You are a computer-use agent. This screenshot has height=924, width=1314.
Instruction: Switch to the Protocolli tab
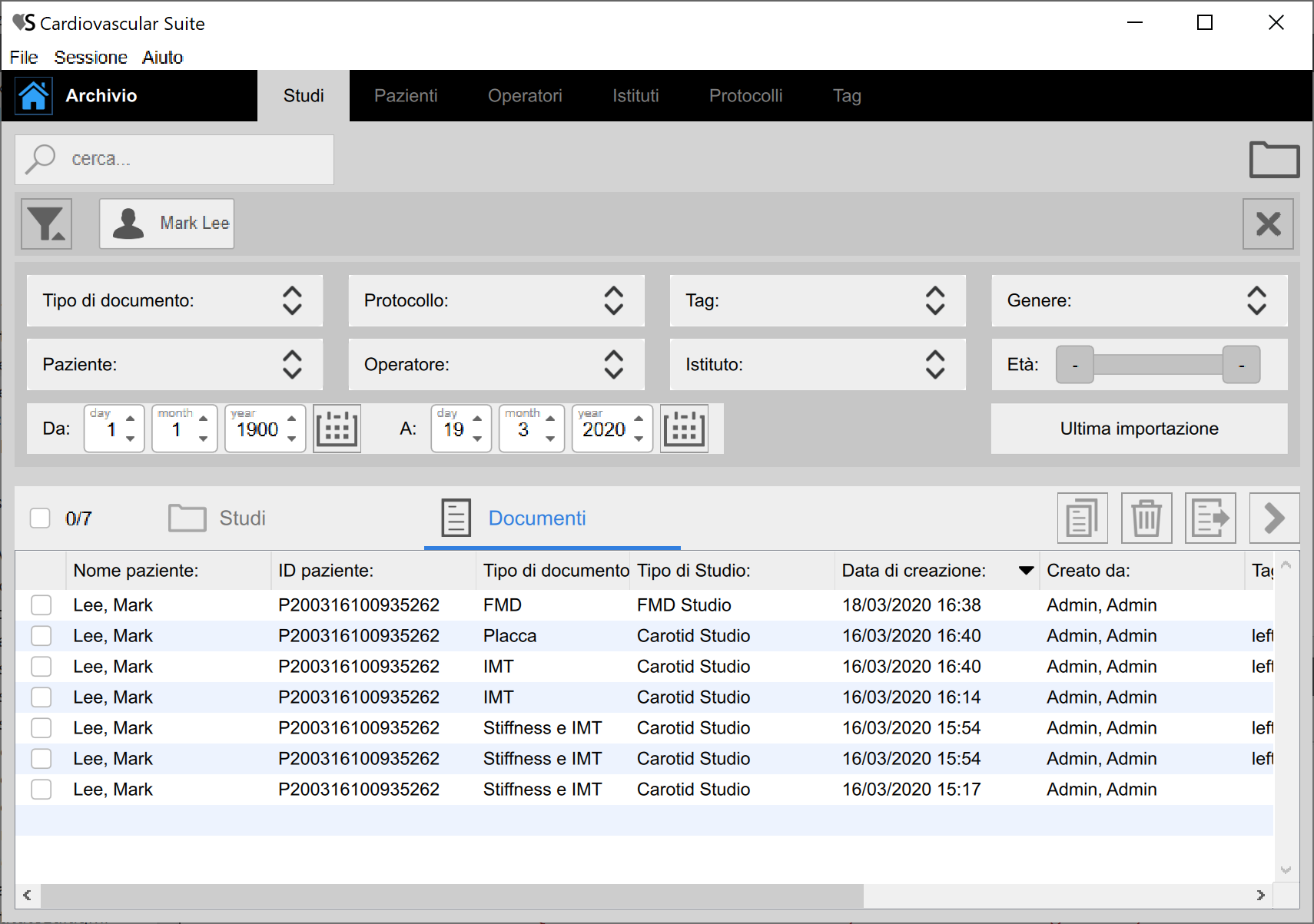tap(745, 96)
